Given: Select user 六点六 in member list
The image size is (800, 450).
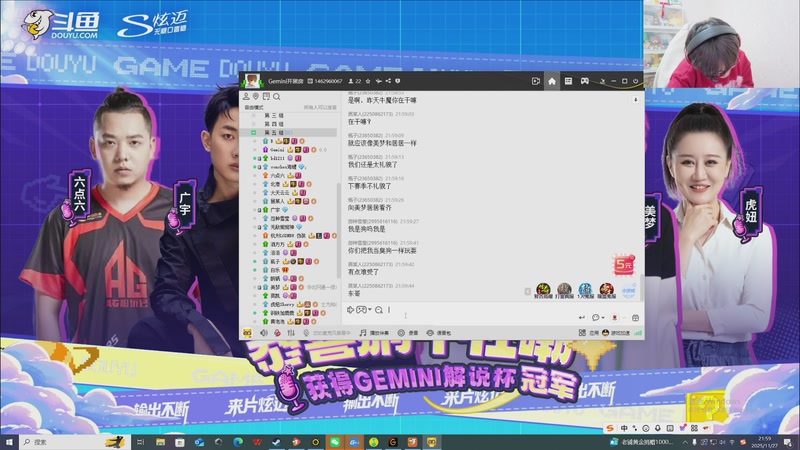Looking at the screenshot, I should tap(278, 176).
